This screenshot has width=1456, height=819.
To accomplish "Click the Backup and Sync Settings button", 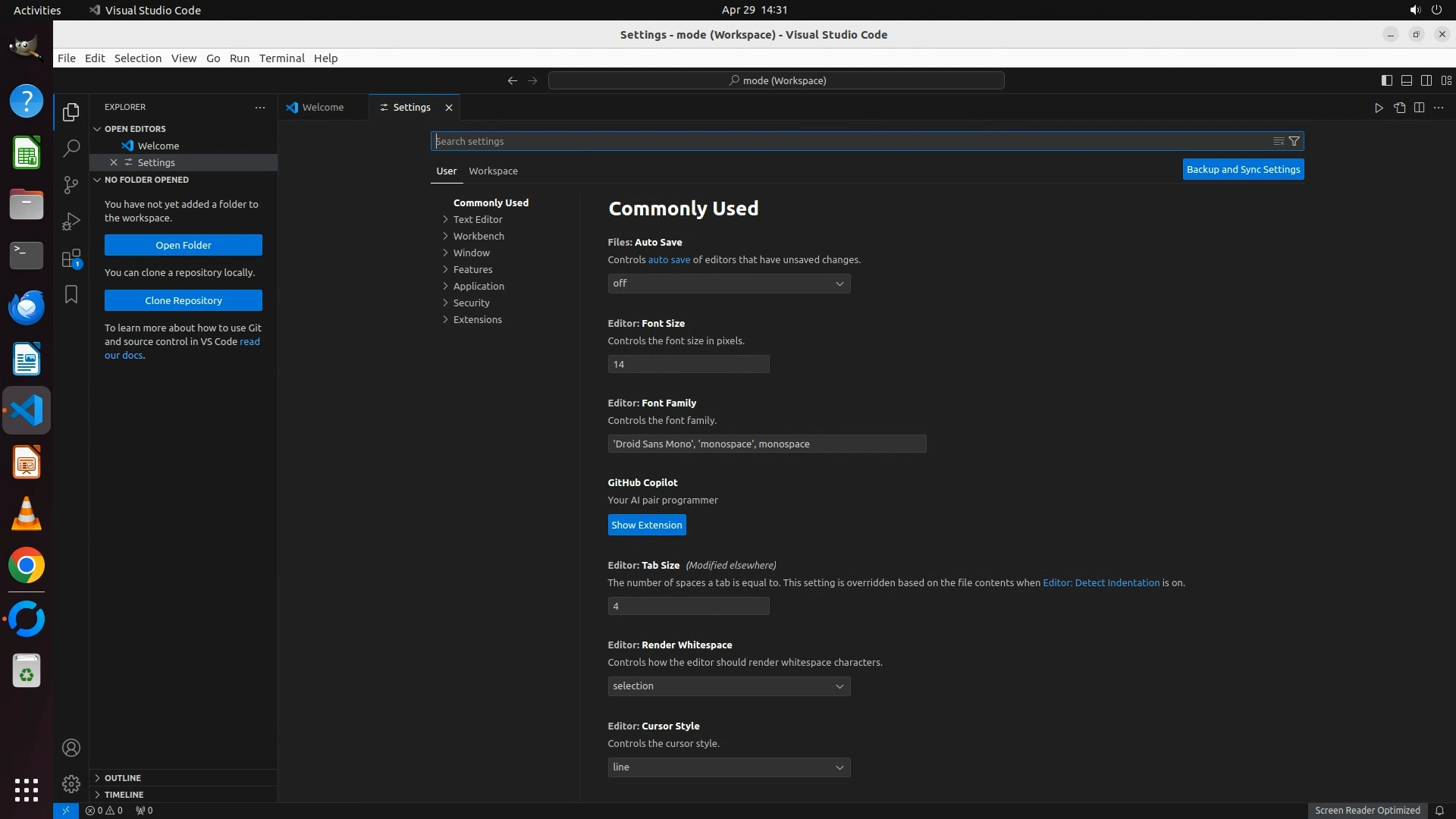I will (1243, 169).
